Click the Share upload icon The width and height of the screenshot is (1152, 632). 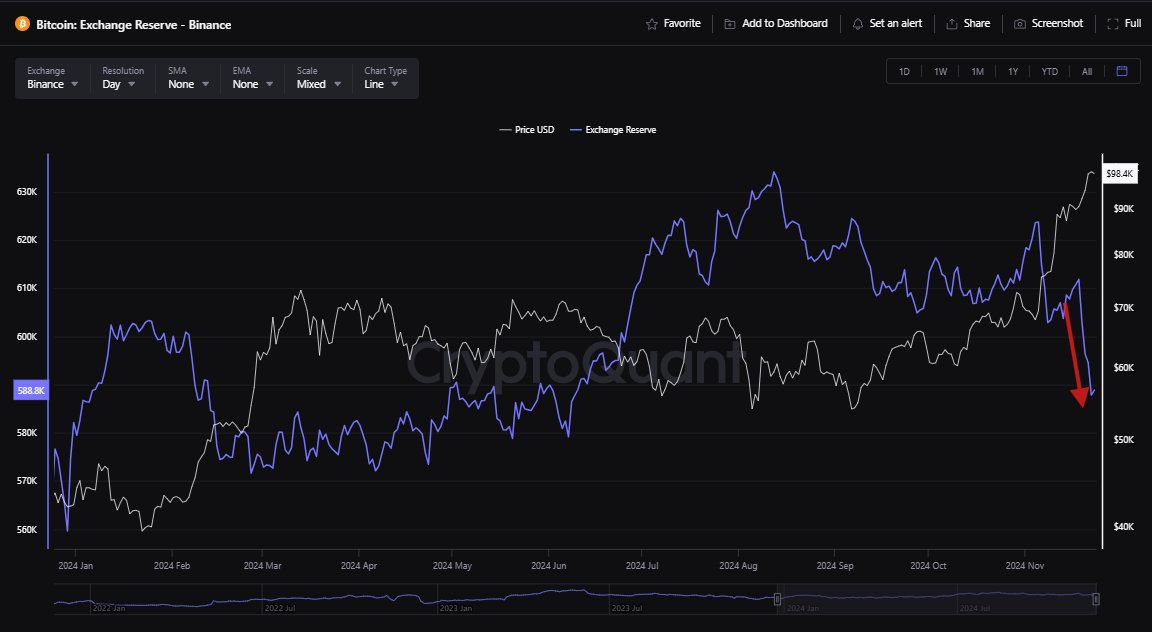pos(951,24)
